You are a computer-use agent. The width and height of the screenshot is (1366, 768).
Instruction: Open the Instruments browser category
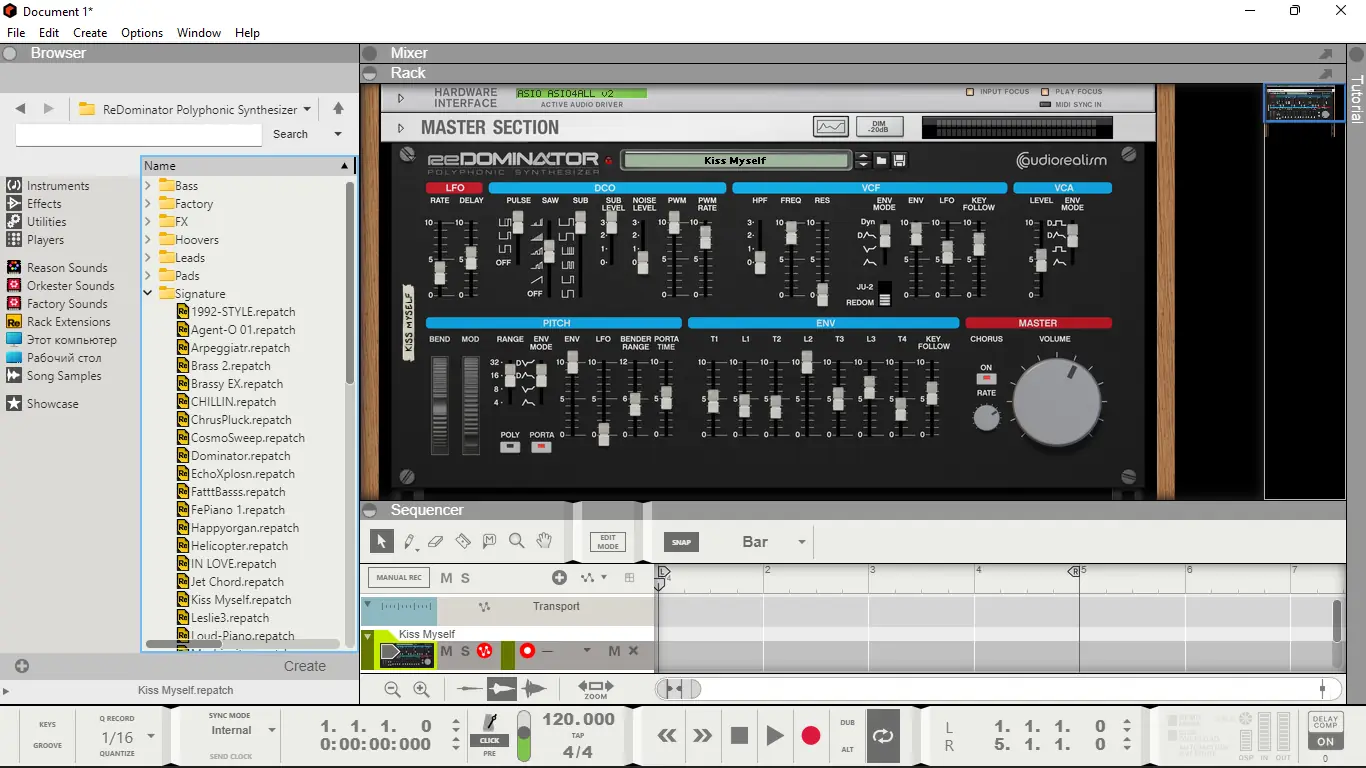pos(58,185)
